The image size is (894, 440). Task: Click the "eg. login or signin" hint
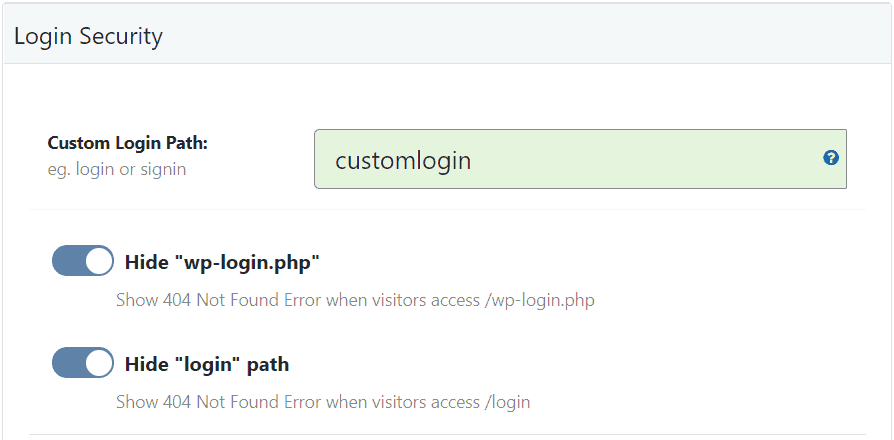(x=116, y=169)
